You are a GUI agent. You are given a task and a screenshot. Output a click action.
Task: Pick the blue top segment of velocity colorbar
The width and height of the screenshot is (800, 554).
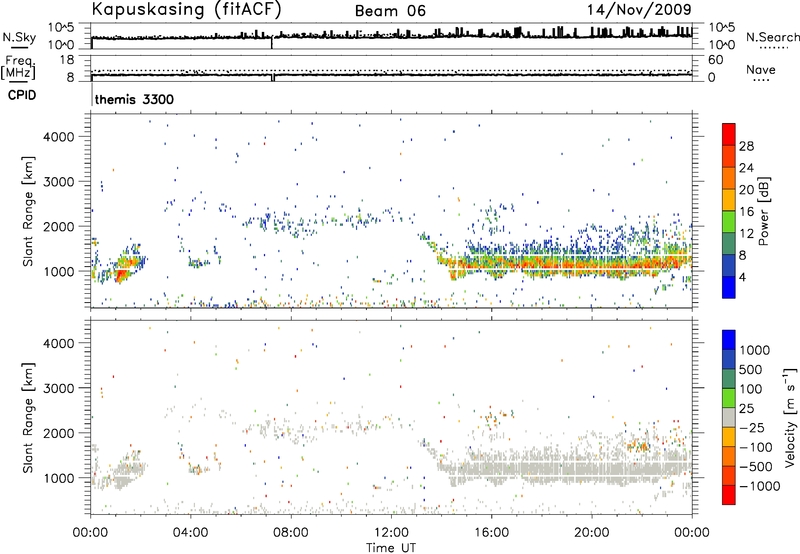pyautogui.click(x=729, y=340)
